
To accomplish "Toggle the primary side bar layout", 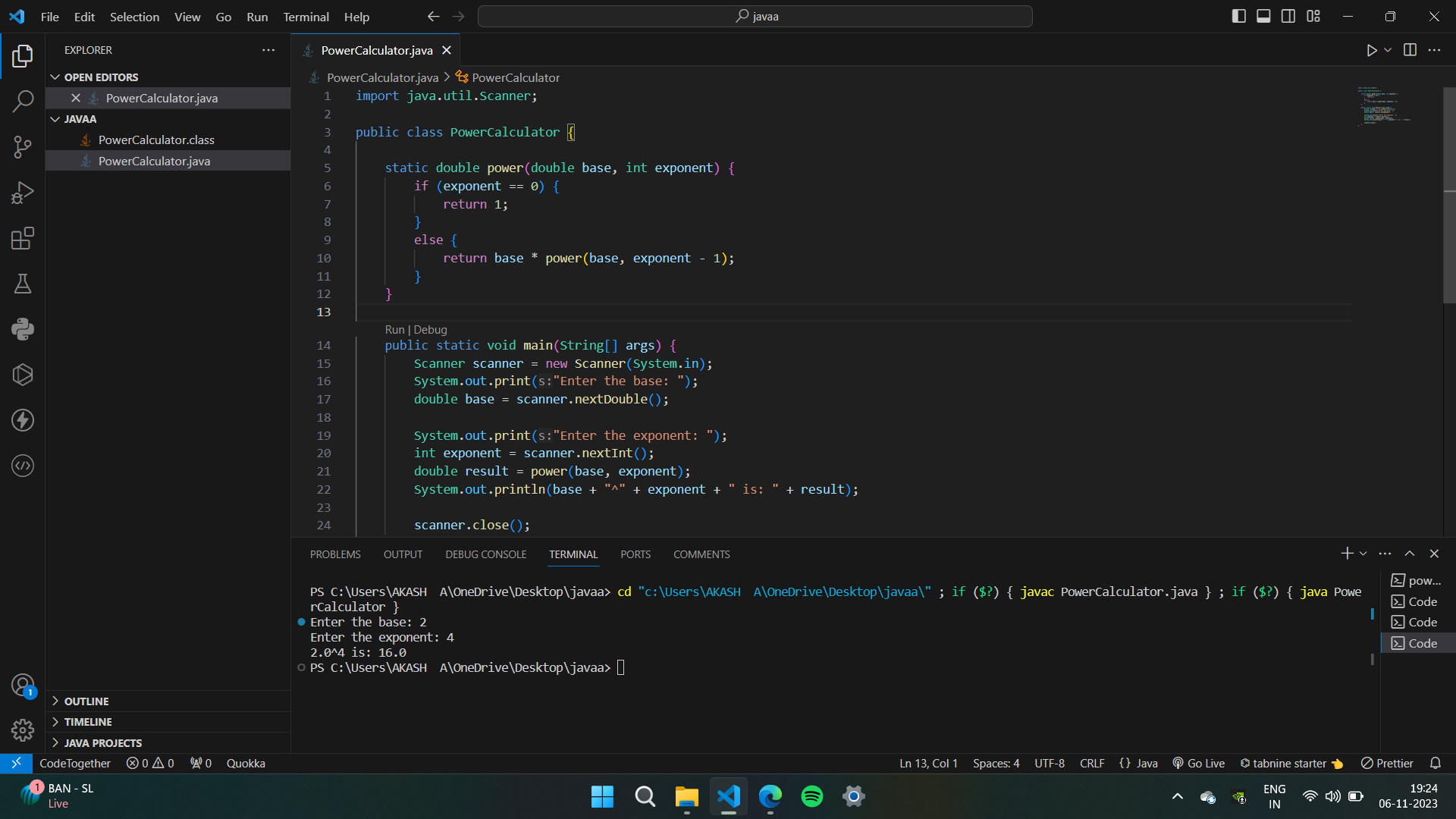I will pos(1238,16).
